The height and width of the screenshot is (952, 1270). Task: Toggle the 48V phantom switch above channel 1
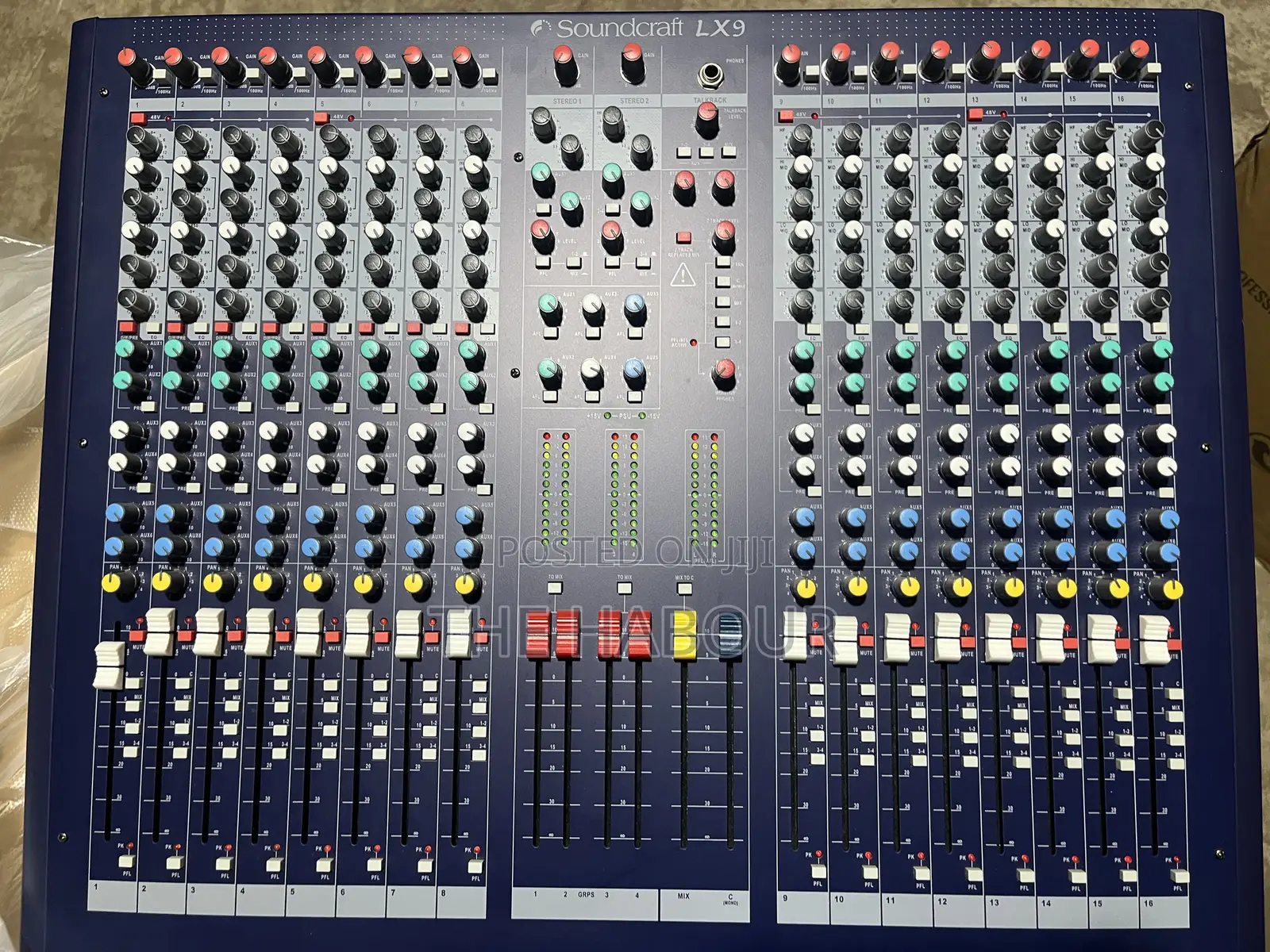tap(138, 117)
